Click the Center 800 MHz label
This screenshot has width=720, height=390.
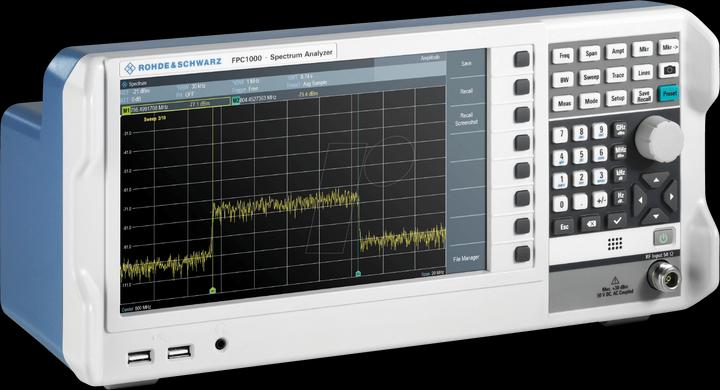point(136,309)
